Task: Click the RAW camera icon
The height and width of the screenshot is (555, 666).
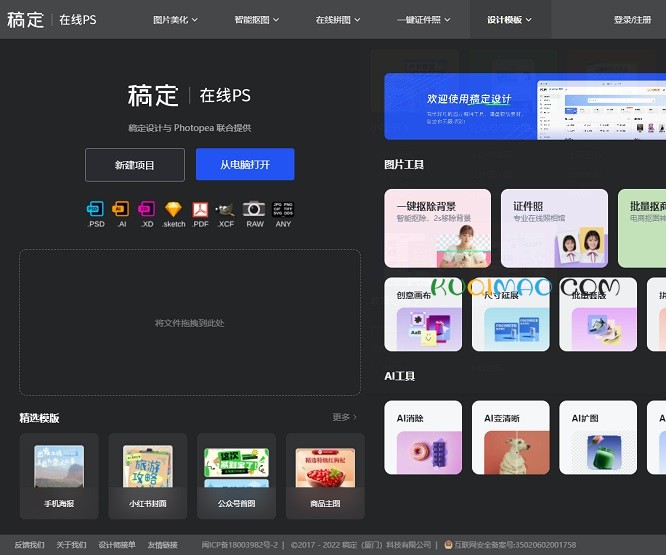Action: click(x=254, y=209)
